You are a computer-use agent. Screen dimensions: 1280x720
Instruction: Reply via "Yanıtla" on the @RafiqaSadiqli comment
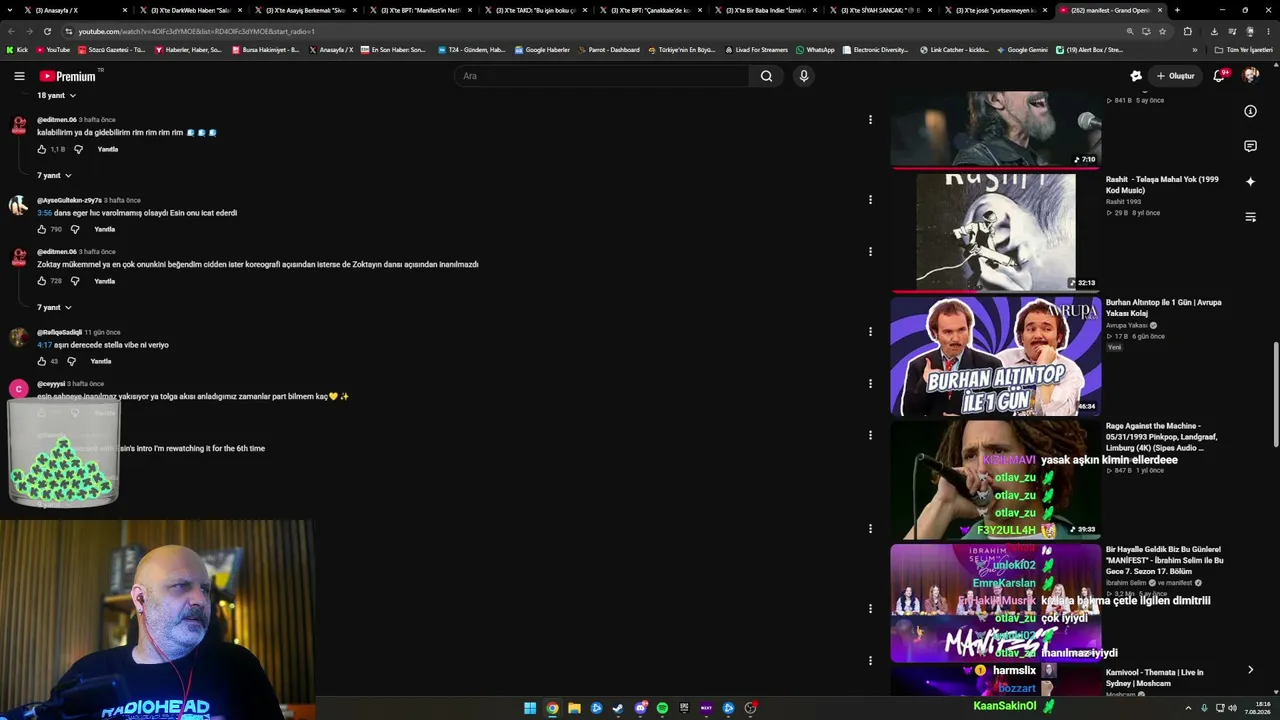tap(101, 361)
